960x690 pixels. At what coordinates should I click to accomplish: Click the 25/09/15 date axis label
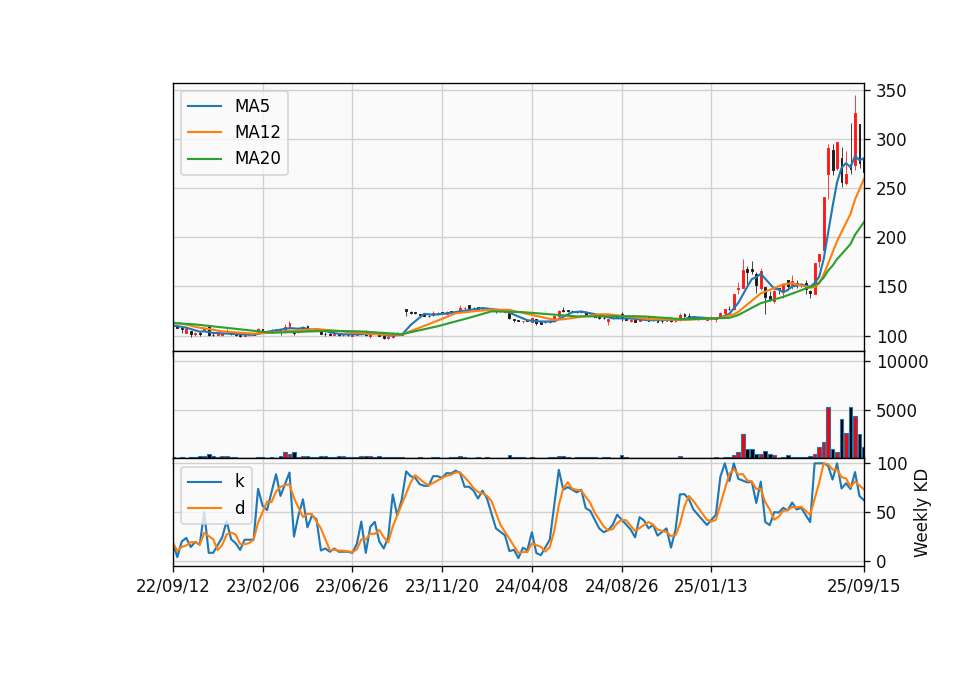click(x=863, y=586)
